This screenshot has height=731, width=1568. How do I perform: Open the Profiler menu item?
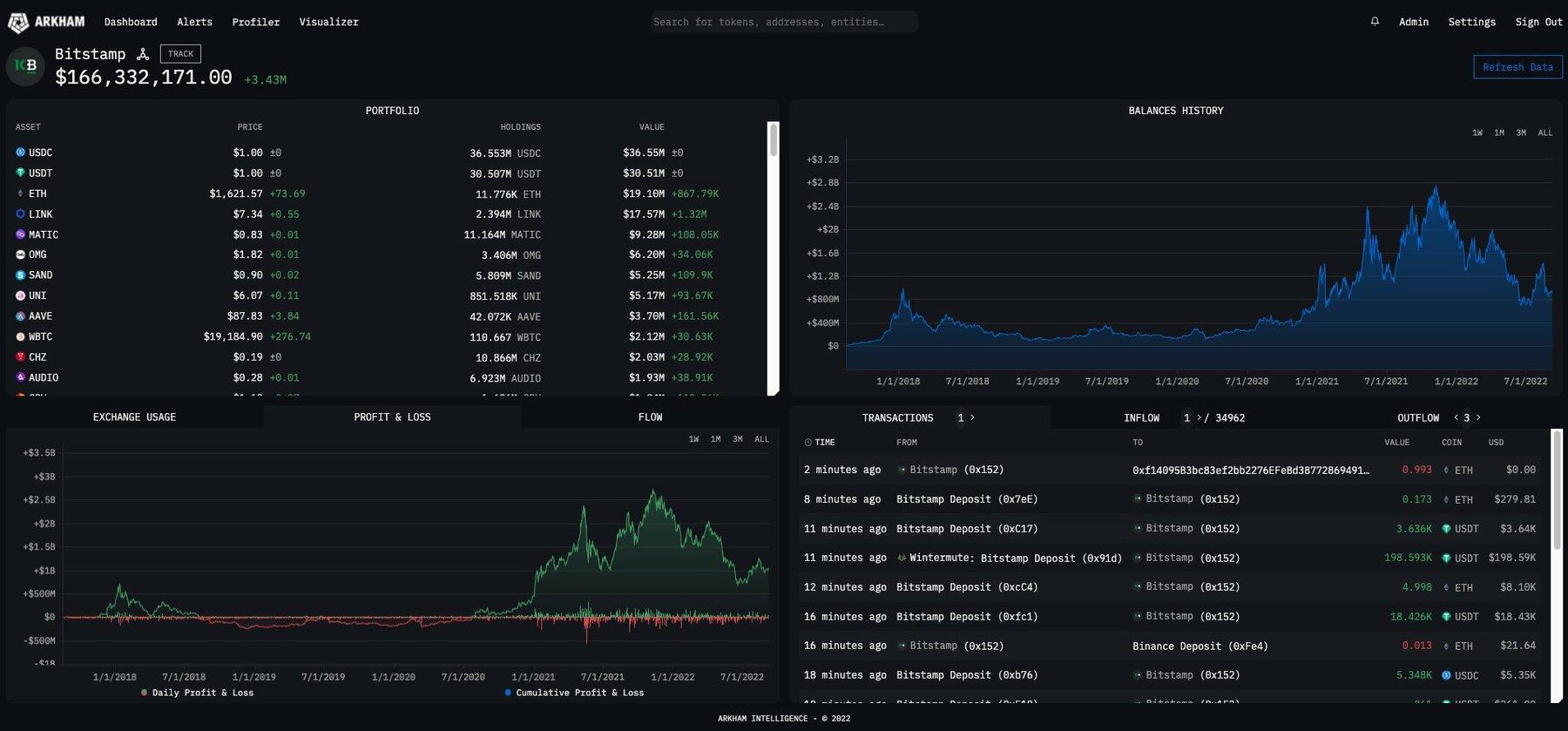[255, 22]
